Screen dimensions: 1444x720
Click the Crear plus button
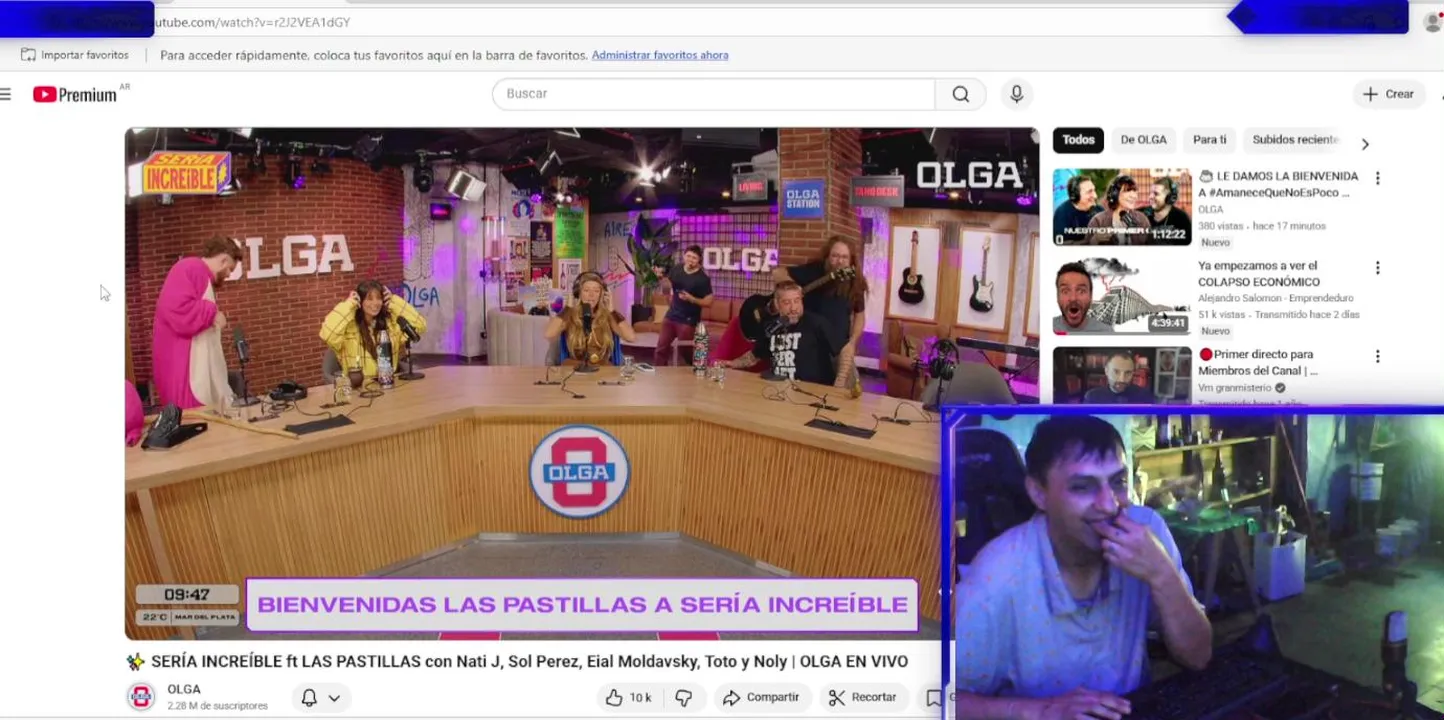point(1388,94)
